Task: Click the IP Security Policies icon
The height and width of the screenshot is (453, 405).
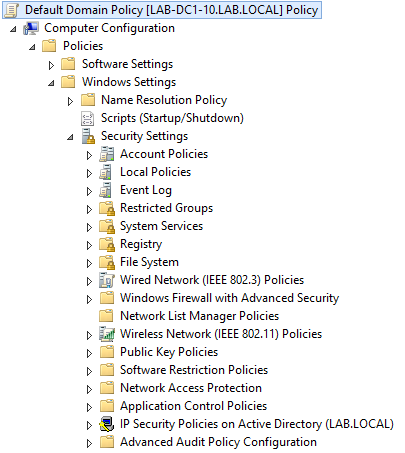Action: [107, 424]
